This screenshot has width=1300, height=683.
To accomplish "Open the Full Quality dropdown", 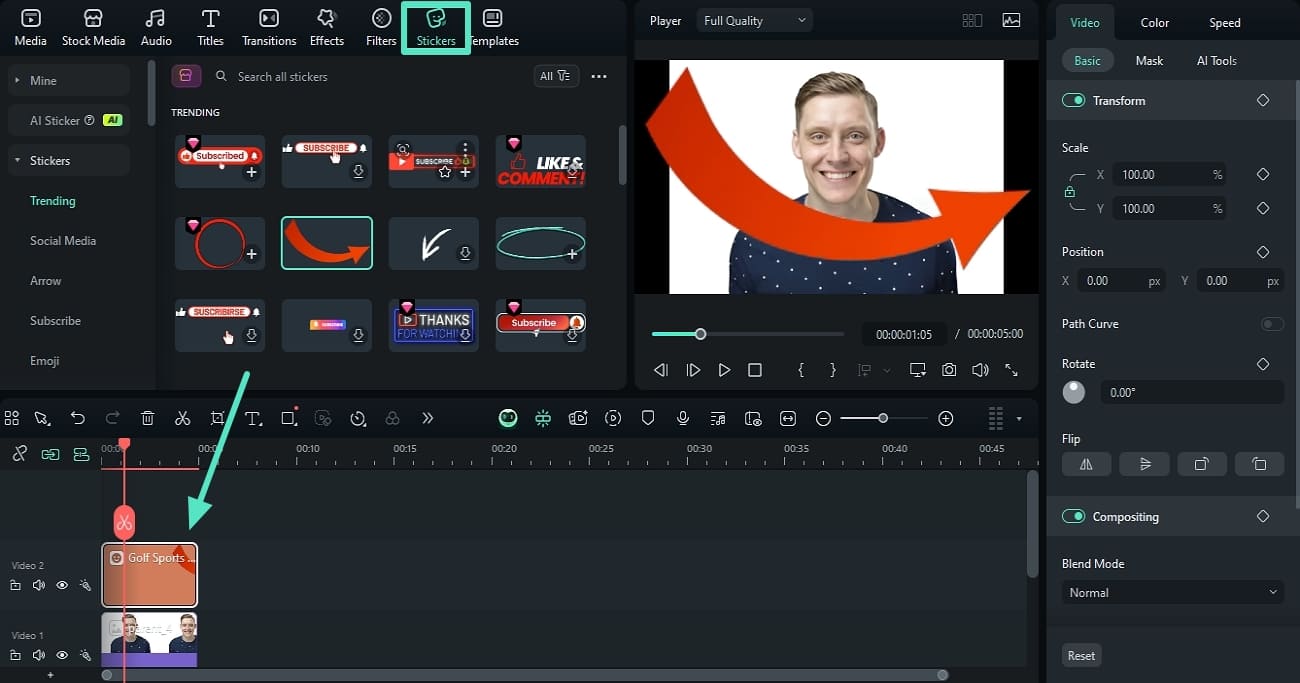I will [754, 20].
